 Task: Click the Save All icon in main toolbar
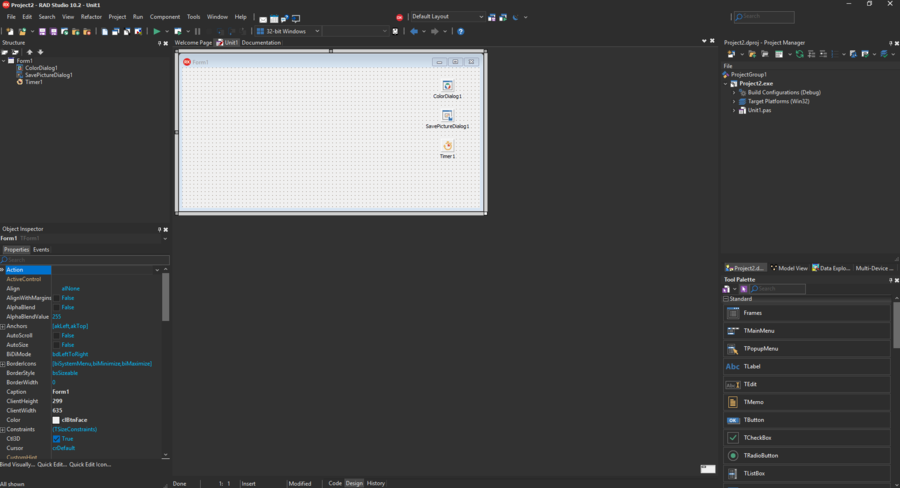tap(53, 32)
